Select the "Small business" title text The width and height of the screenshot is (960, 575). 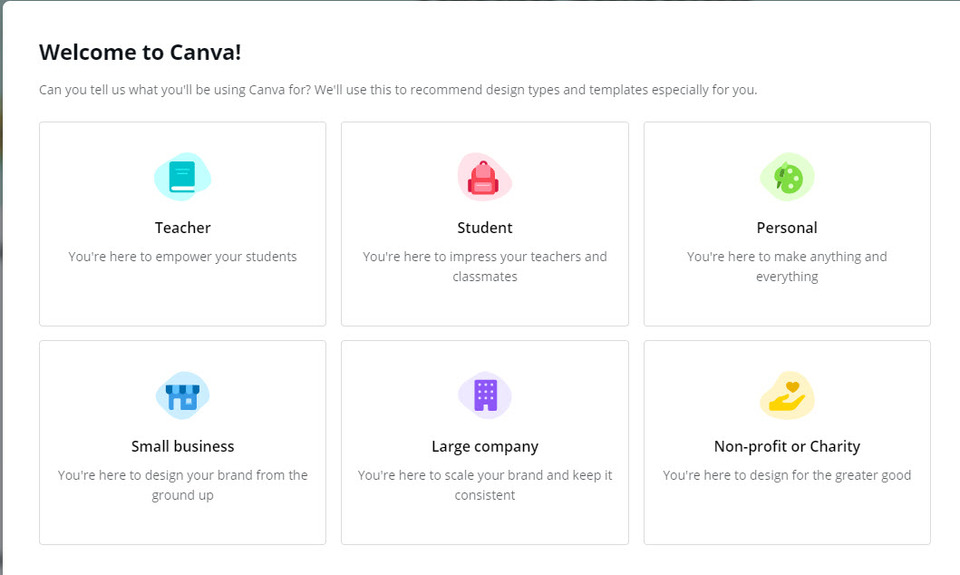182,446
